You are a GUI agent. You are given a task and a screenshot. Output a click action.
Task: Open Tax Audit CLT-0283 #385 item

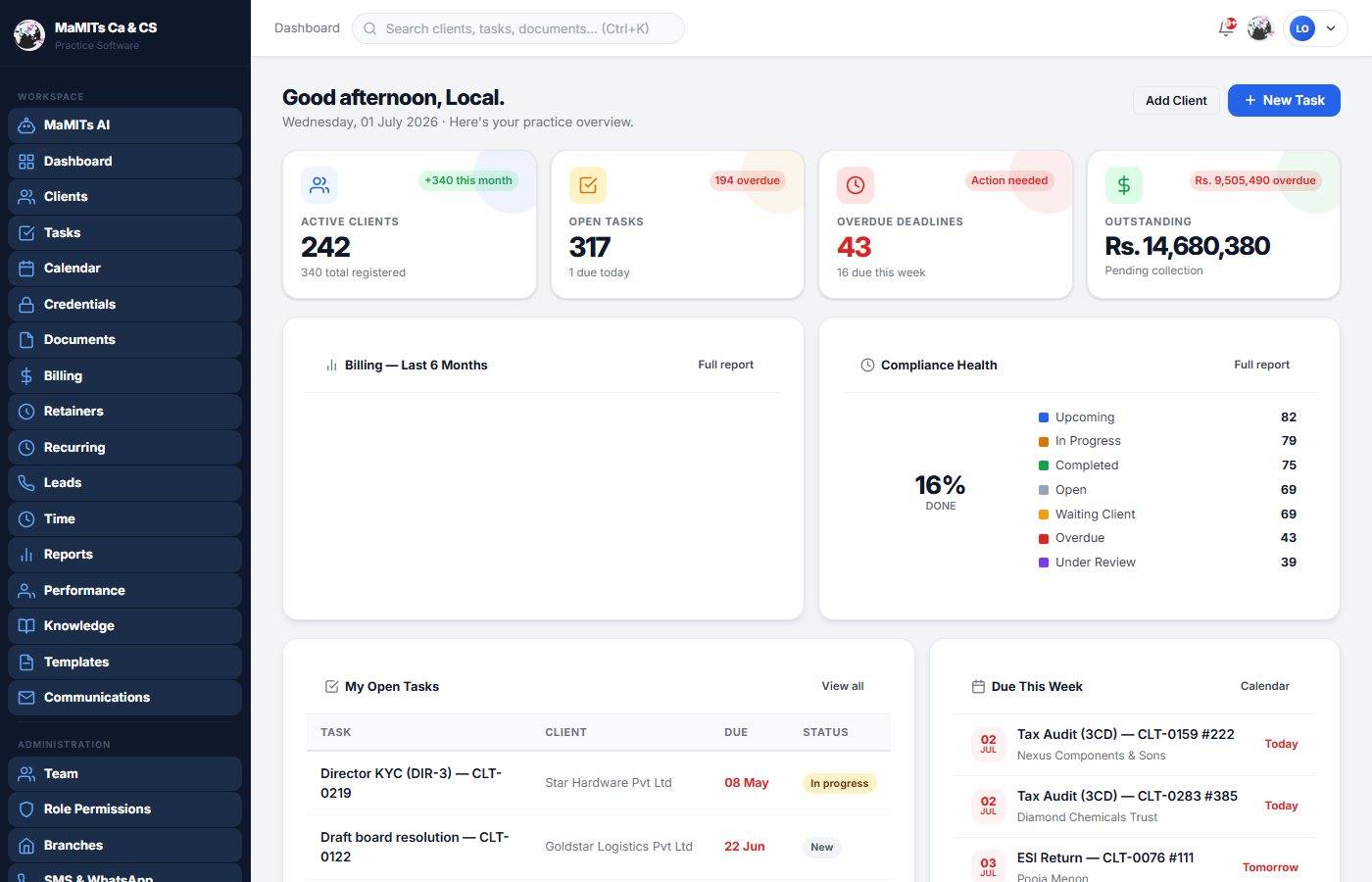pyautogui.click(x=1135, y=807)
